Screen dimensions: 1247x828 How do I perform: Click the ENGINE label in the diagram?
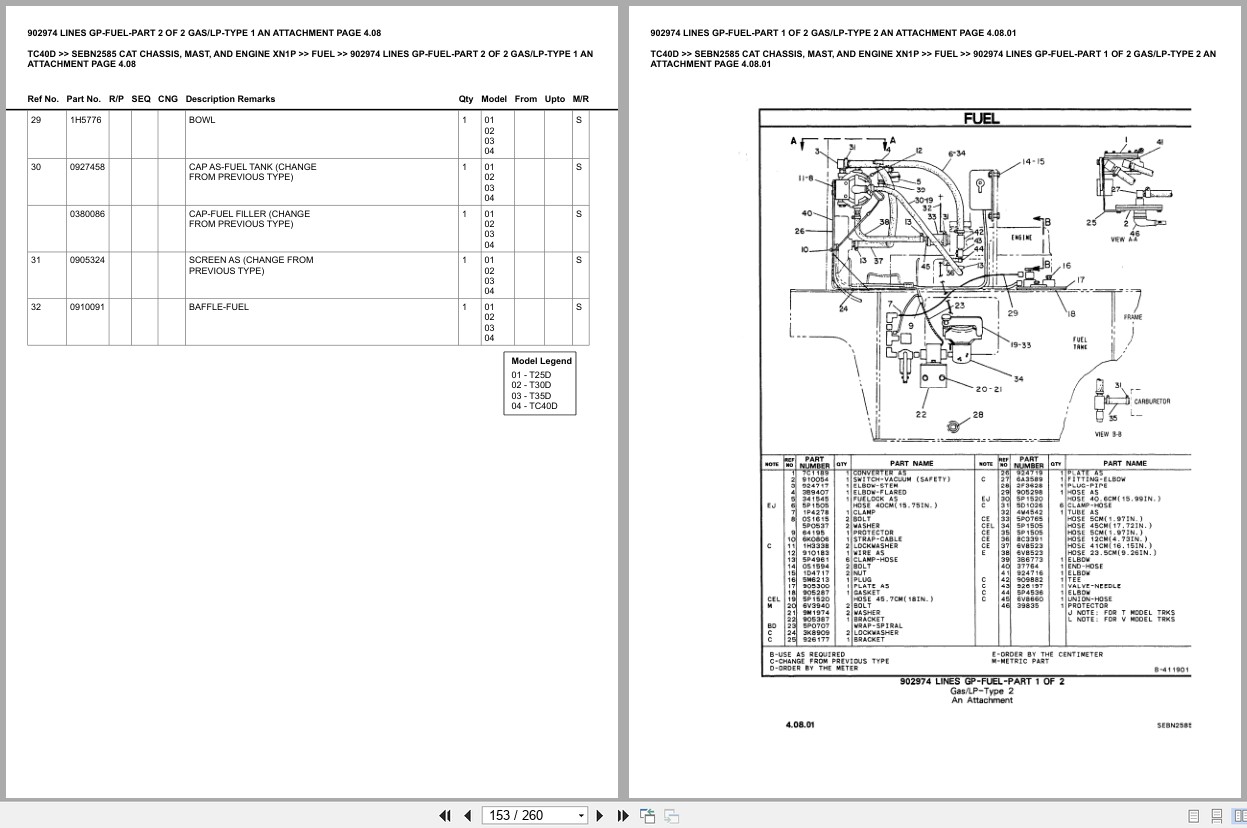1022,238
